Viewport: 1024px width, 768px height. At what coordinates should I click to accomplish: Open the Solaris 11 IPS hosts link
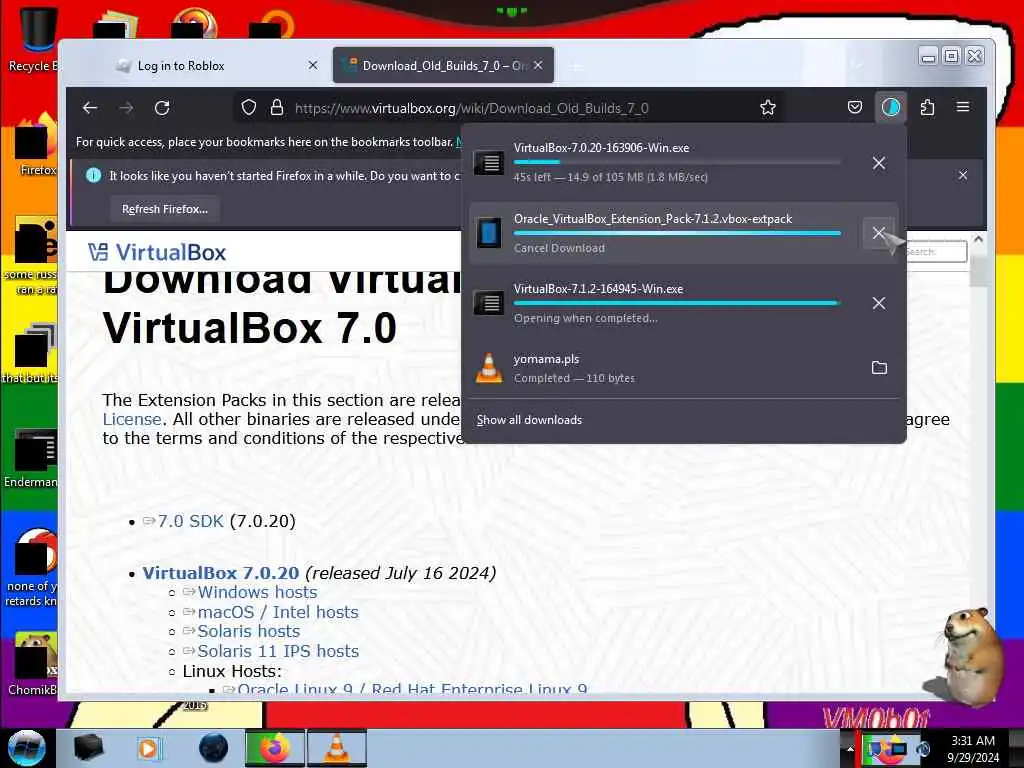pos(278,651)
